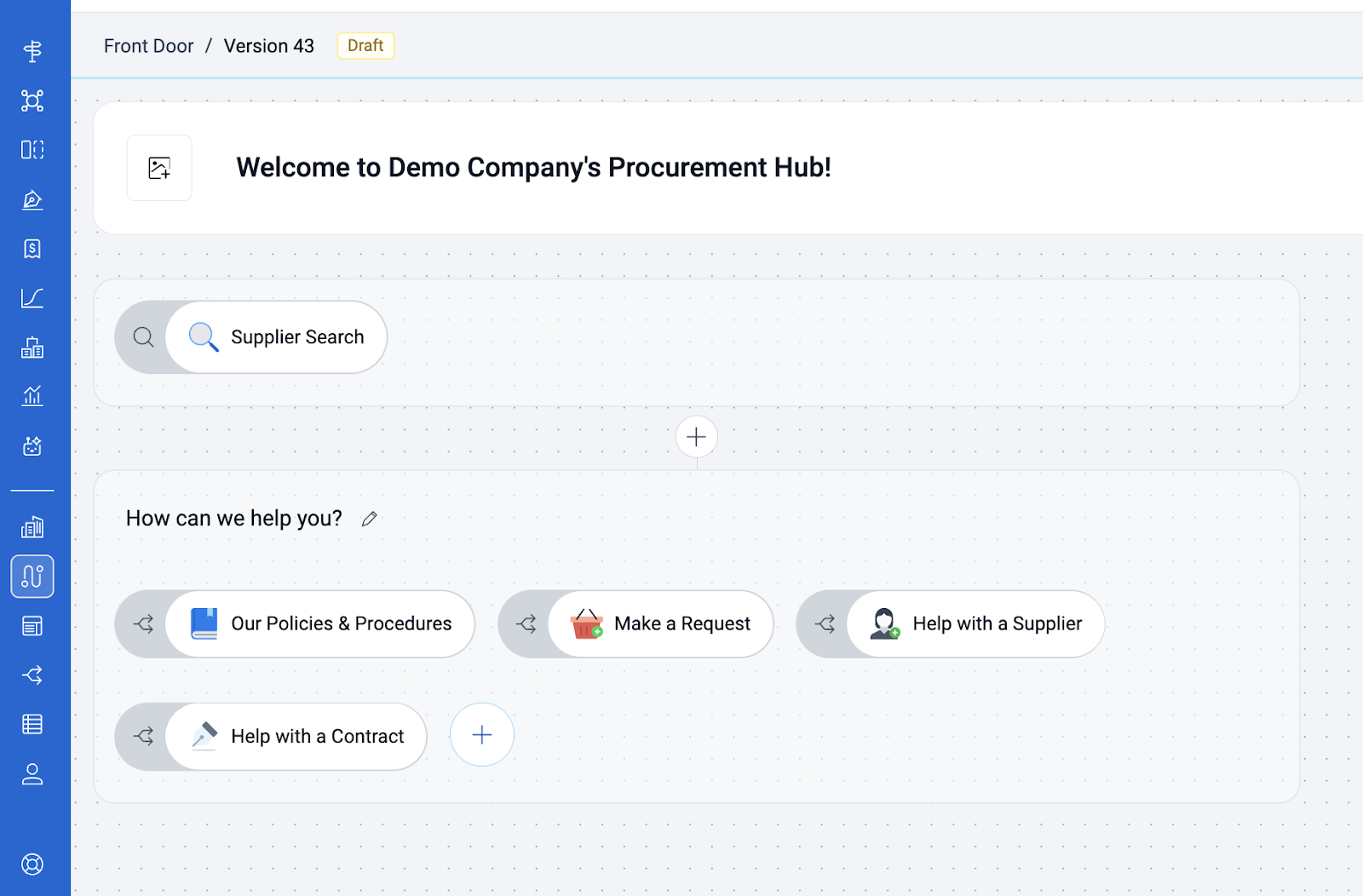This screenshot has height=896, width=1363.
Task: Open the robot assistant sidebar icon
Action: (32, 446)
